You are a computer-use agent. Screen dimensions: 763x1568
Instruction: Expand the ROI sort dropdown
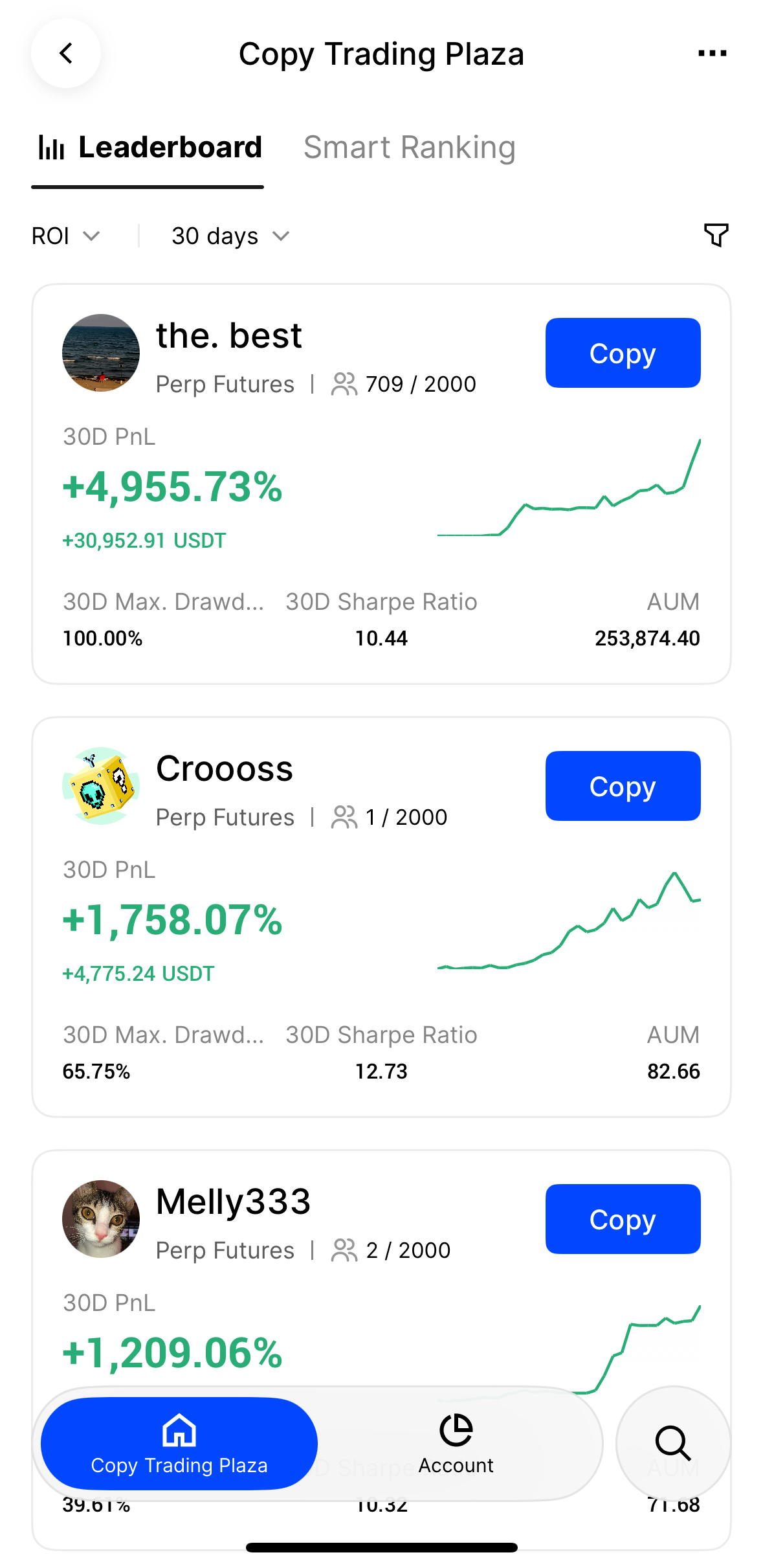pyautogui.click(x=65, y=236)
